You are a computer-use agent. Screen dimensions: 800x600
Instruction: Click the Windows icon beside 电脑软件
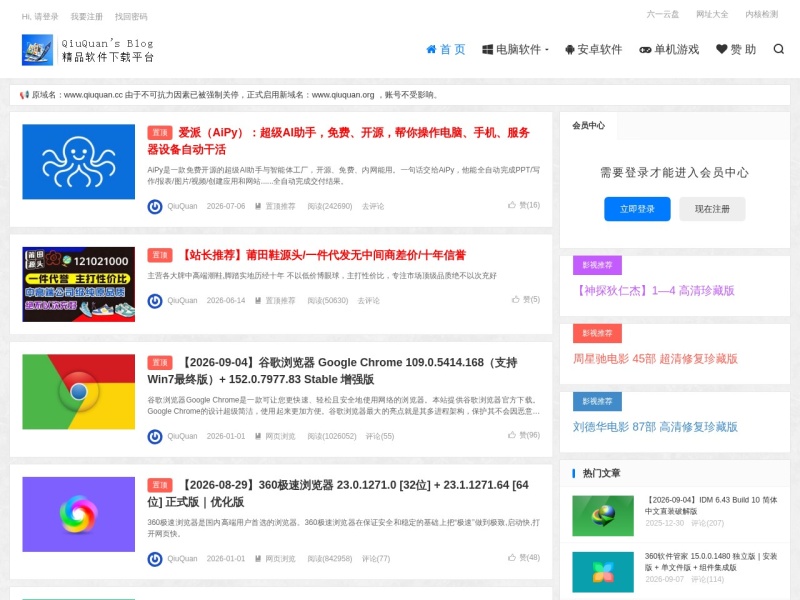point(487,49)
